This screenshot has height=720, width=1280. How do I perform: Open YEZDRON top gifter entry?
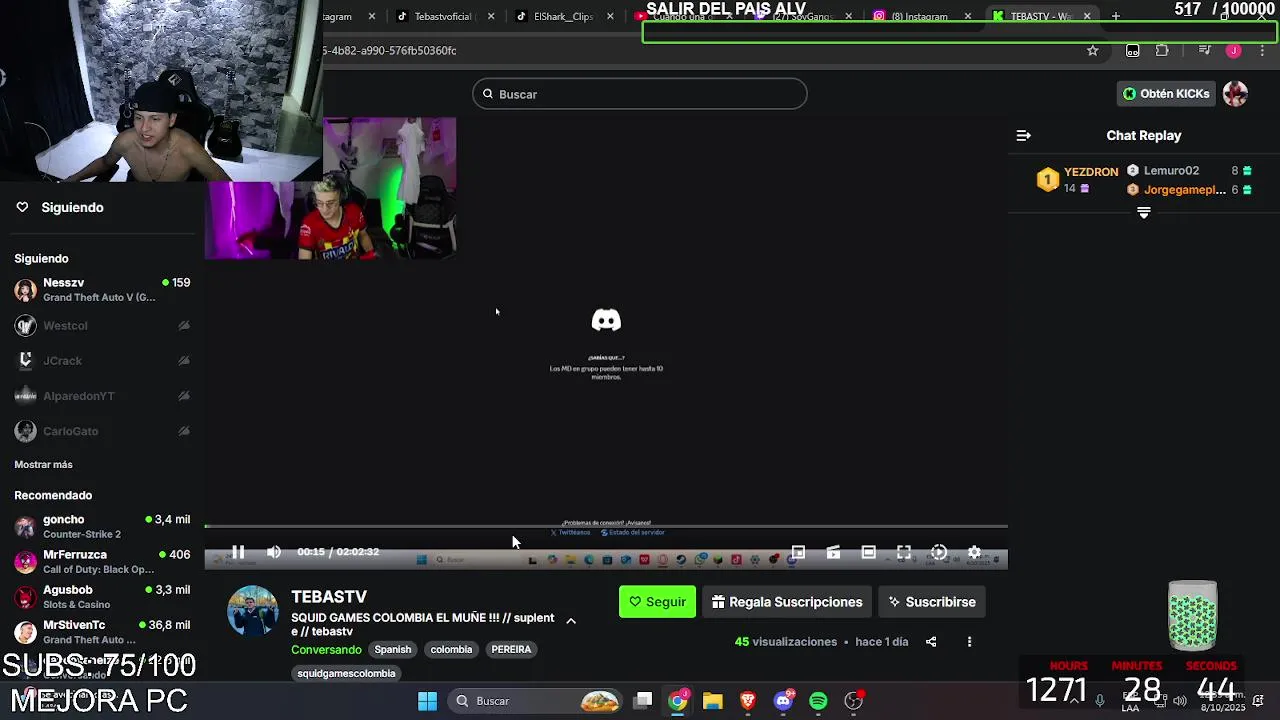1078,179
